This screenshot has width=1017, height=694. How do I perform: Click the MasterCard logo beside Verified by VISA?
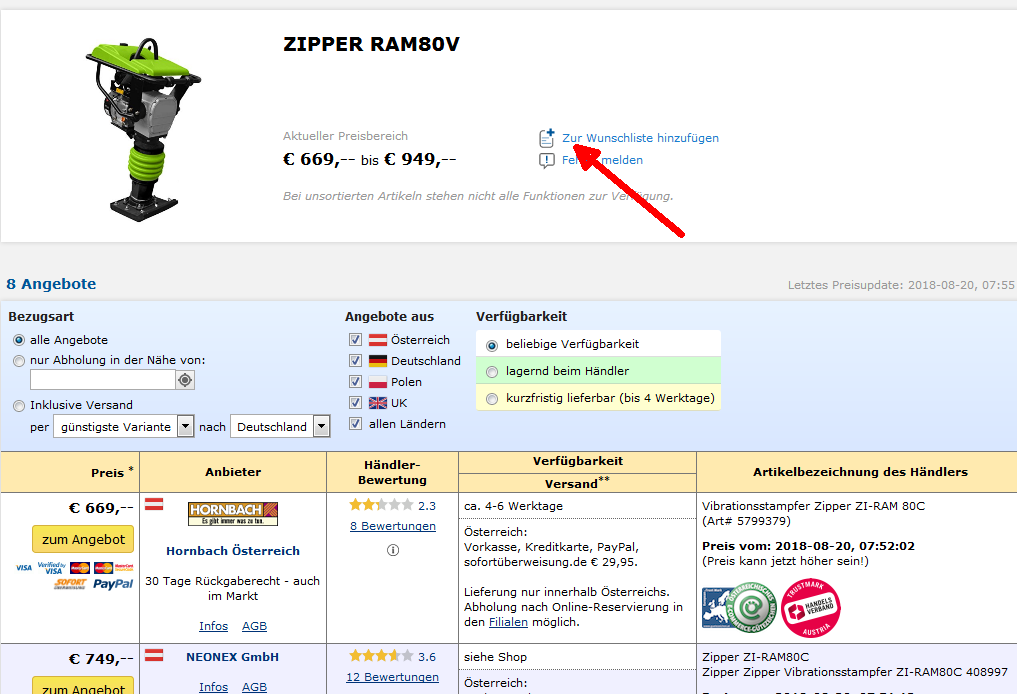80,568
